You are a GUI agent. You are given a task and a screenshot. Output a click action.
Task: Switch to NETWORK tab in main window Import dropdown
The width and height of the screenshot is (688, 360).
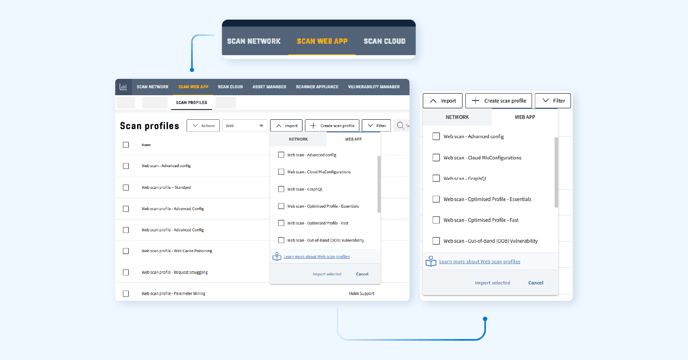click(298, 139)
